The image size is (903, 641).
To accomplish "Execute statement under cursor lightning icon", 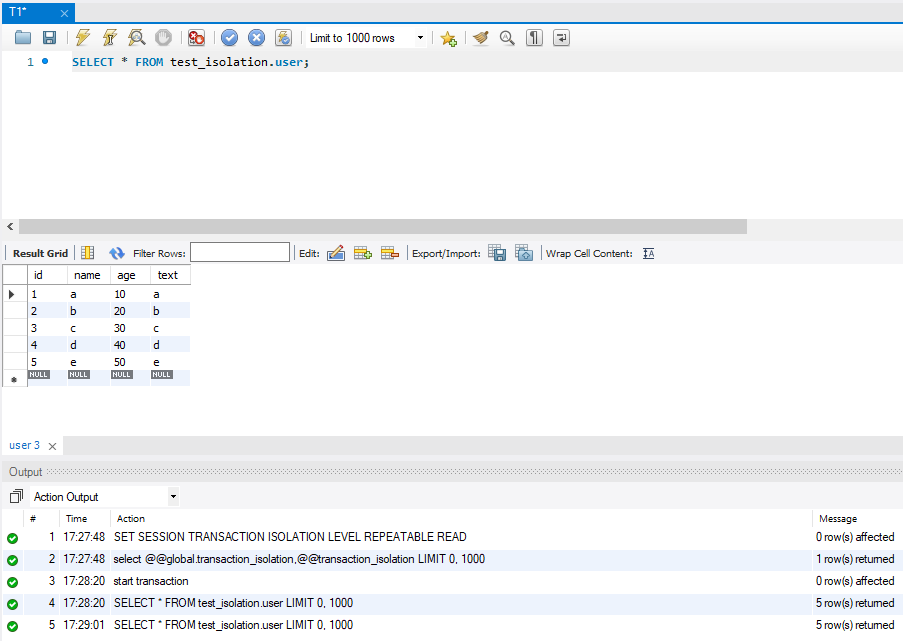I will click(109, 37).
